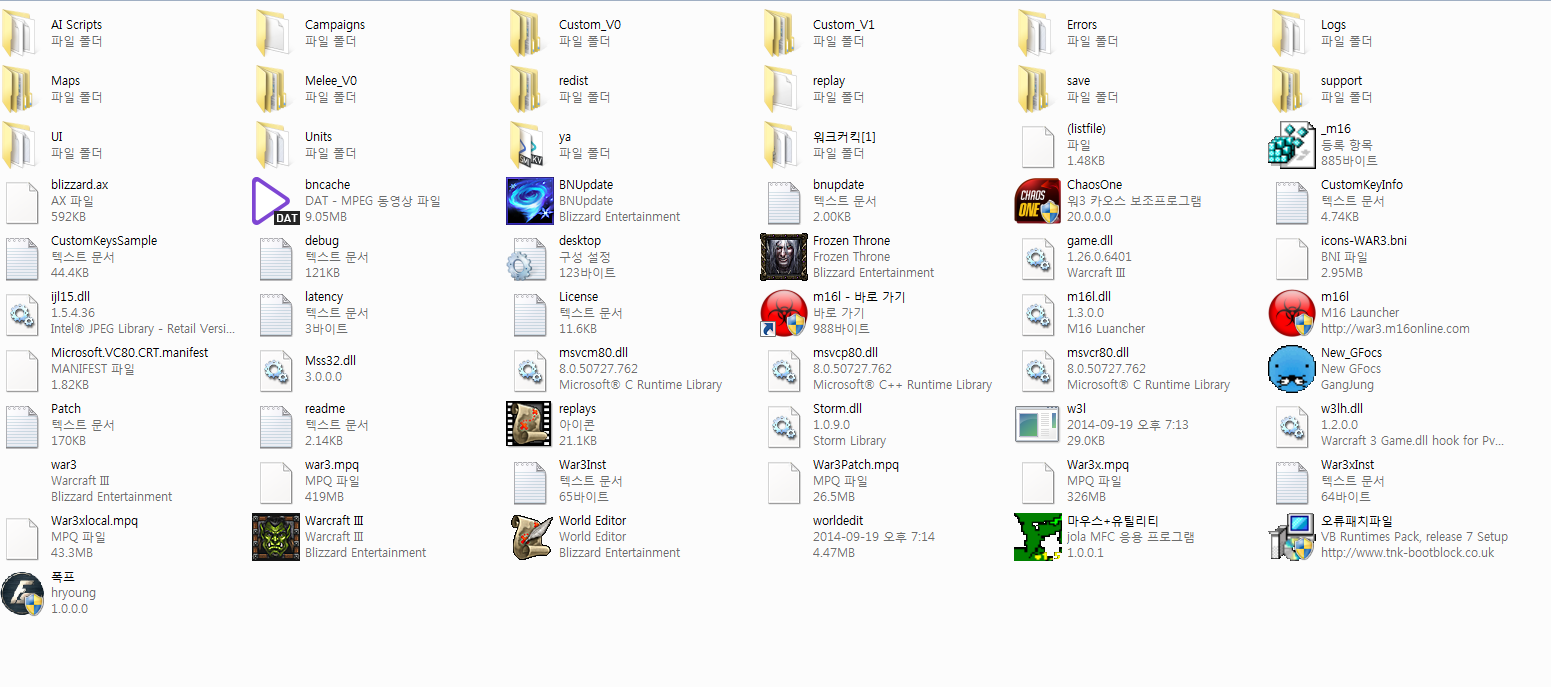Screen dimensions: 1551x687
Task: Click the Campaigns folder
Action: coord(275,33)
